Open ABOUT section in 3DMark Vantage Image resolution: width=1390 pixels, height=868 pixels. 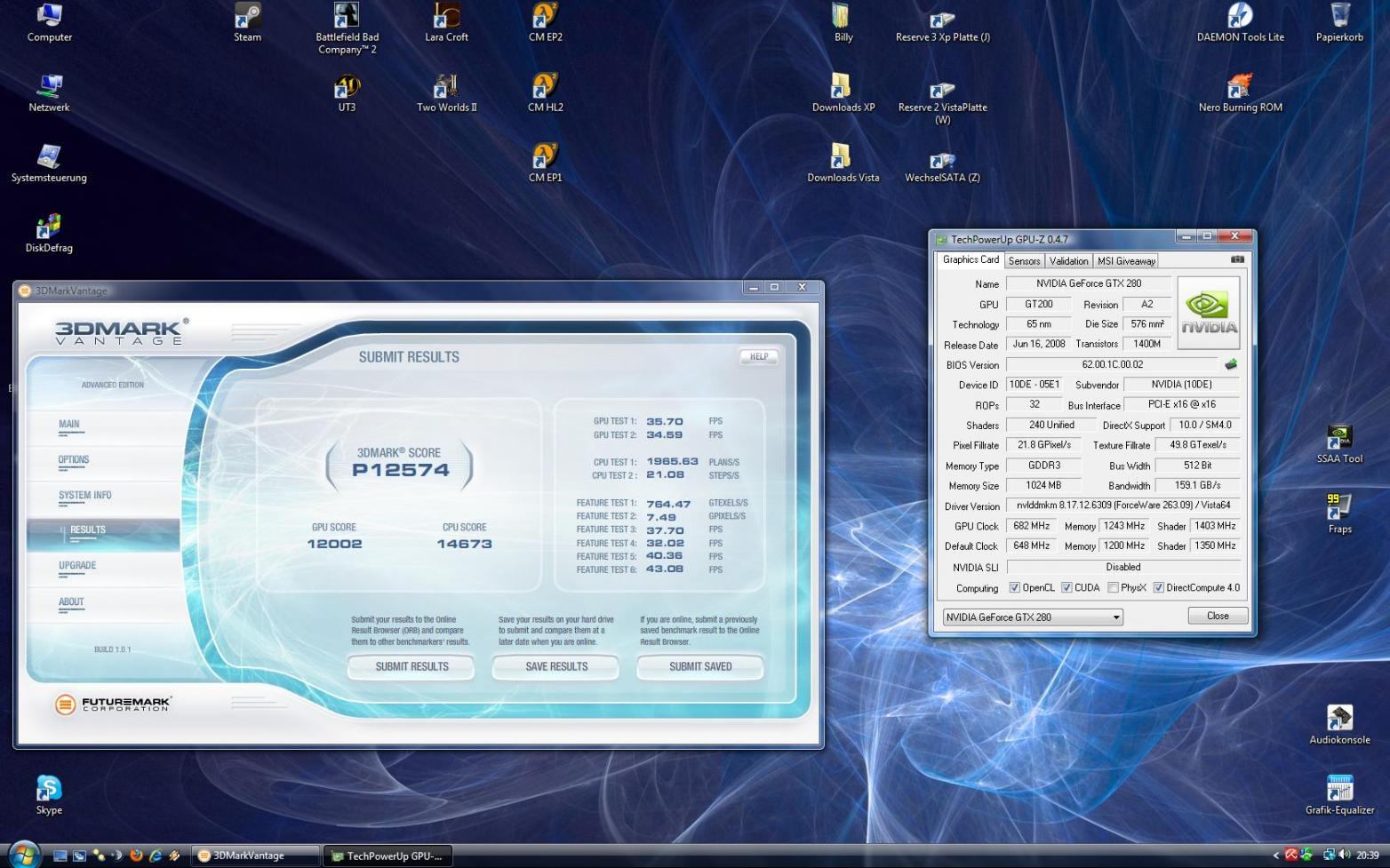click(71, 602)
